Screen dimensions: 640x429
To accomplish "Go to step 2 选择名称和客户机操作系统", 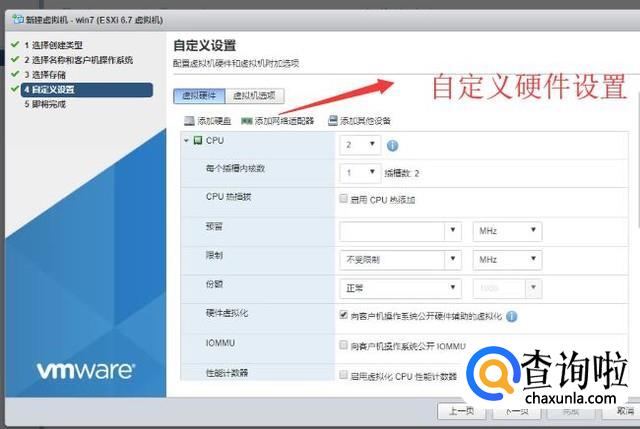I will click(78, 60).
